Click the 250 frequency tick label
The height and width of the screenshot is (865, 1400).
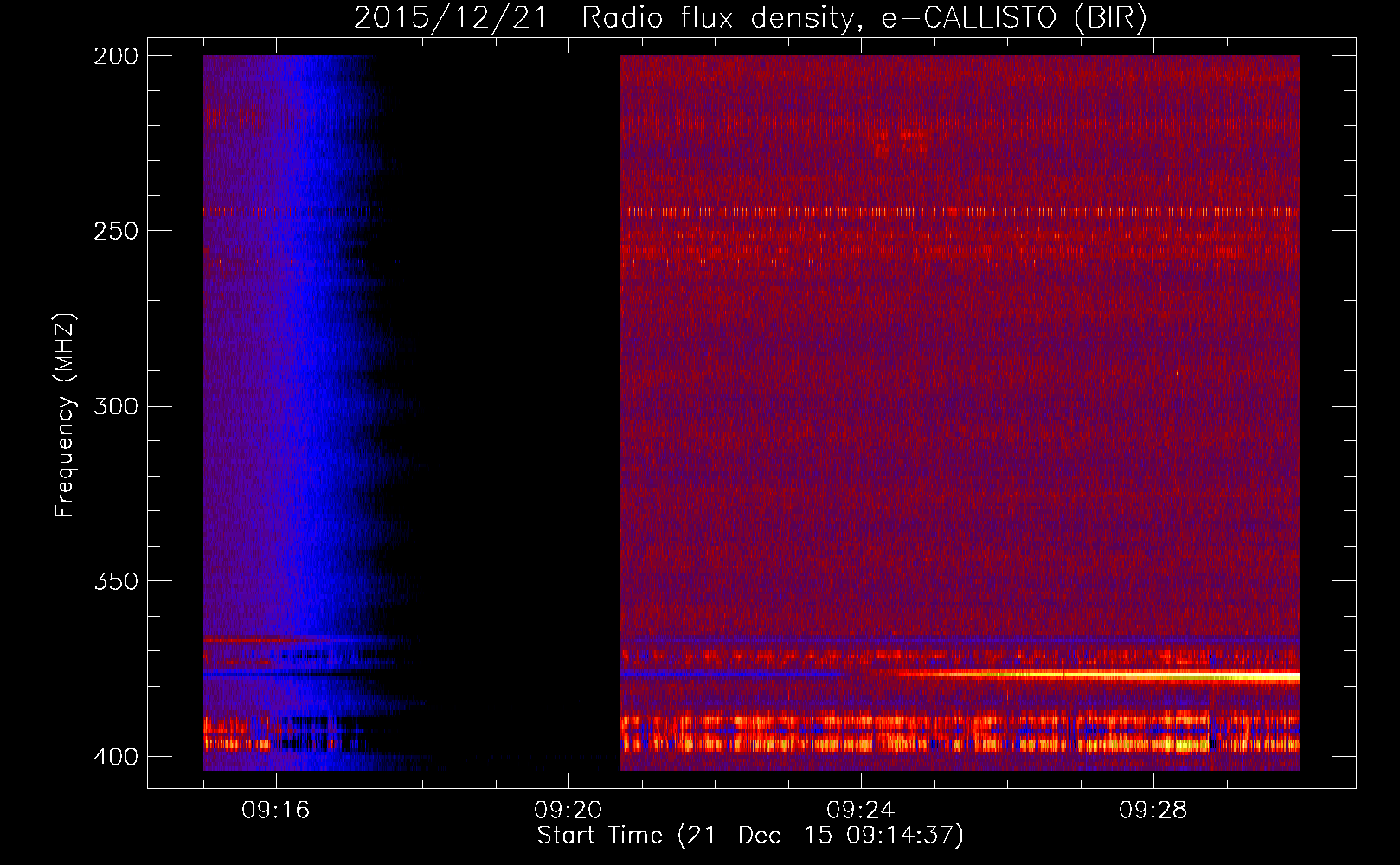tap(116, 231)
